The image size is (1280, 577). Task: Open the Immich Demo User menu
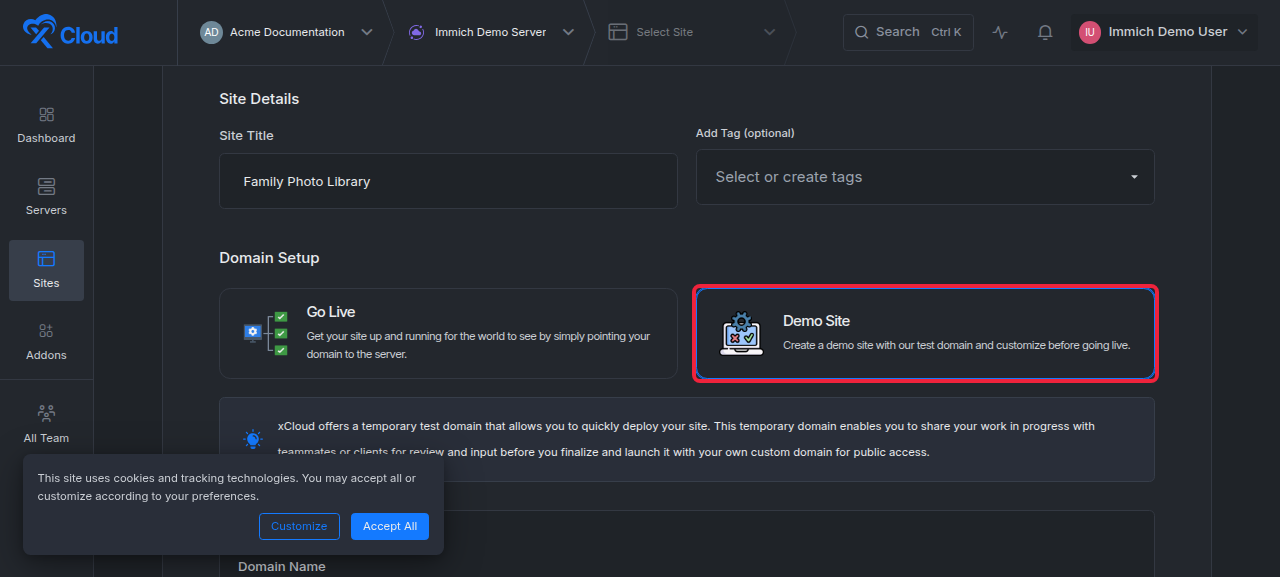[1164, 32]
